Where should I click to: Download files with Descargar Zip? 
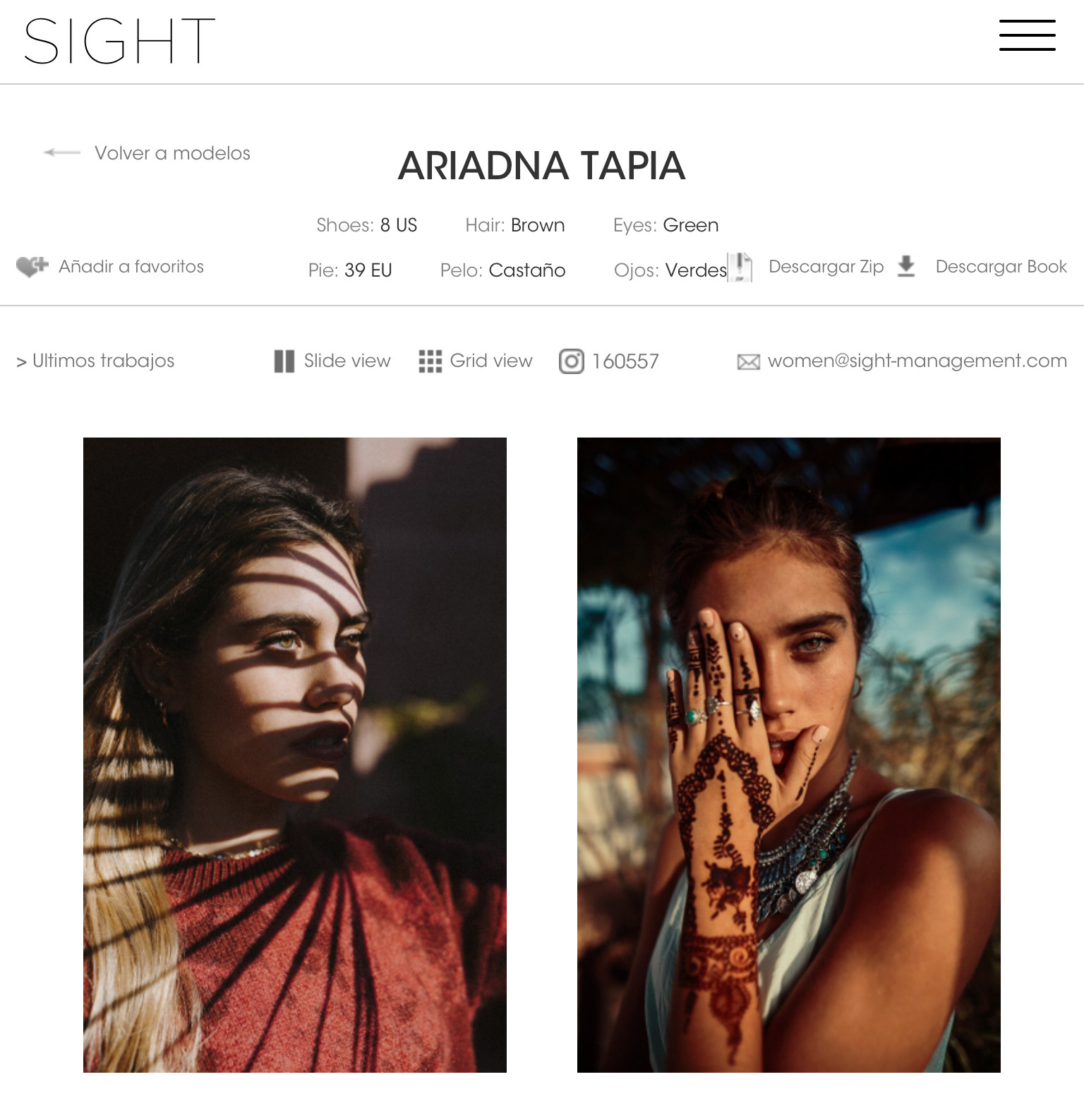tap(826, 267)
